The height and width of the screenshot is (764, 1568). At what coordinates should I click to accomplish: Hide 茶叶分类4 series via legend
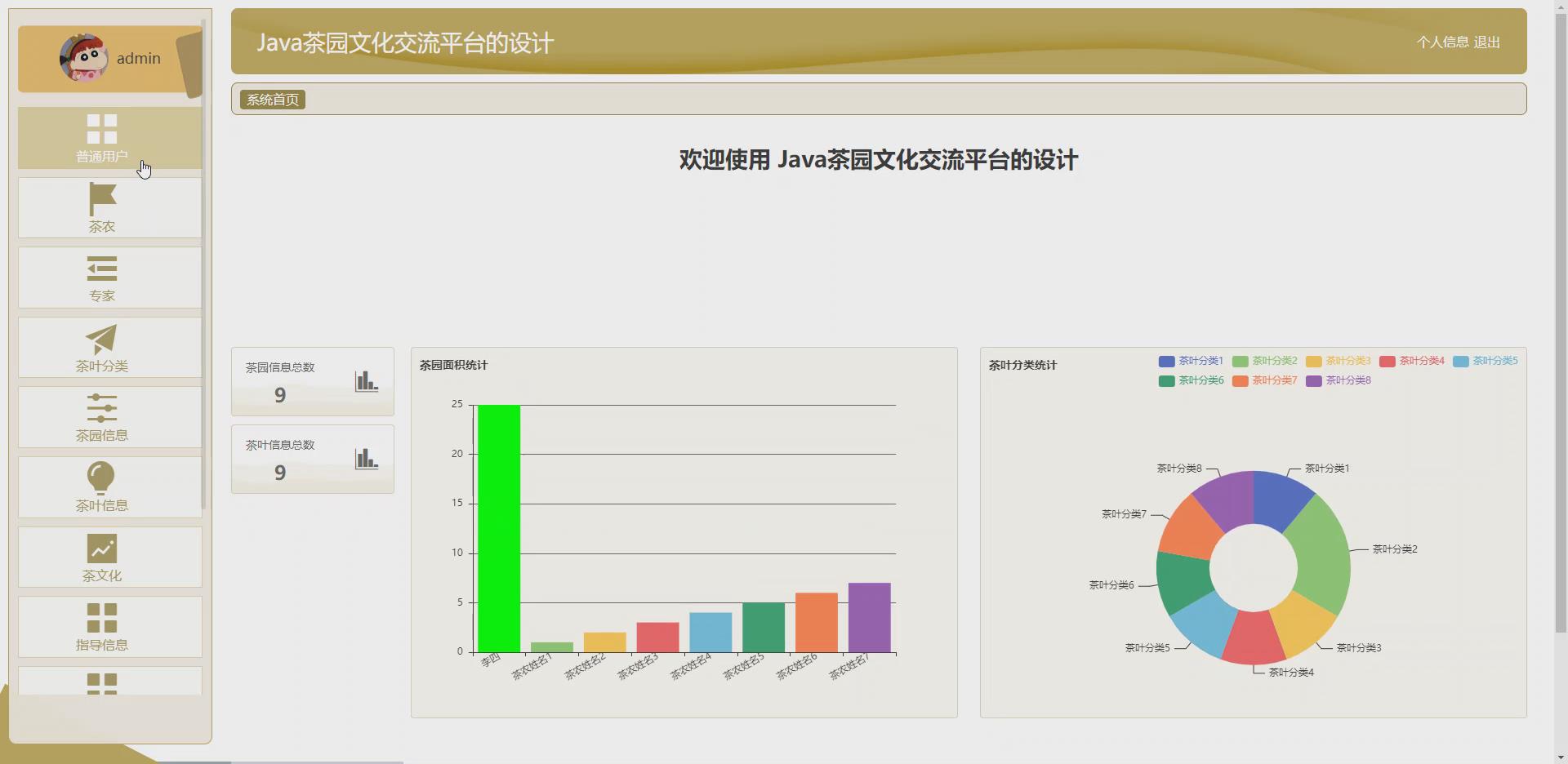1413,361
